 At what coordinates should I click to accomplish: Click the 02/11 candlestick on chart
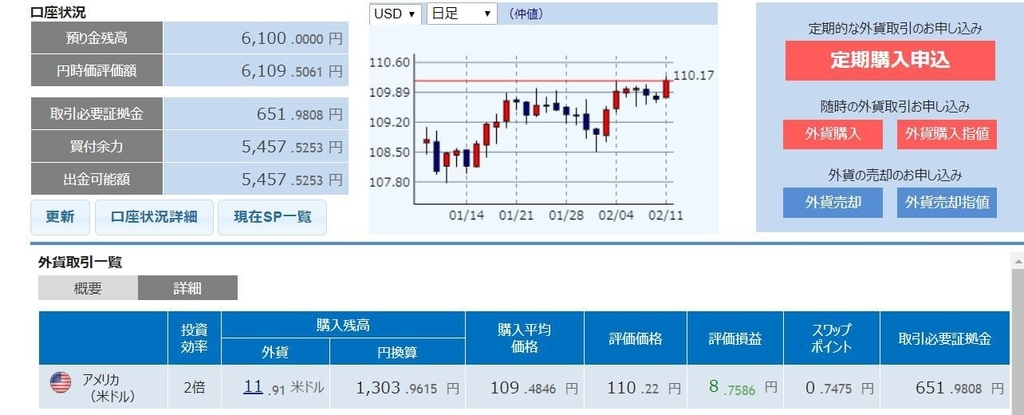665,88
